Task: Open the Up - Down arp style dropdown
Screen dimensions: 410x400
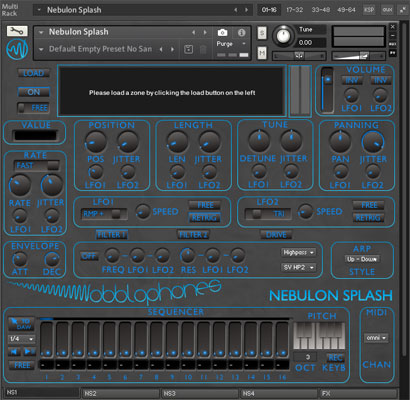Action: pos(362,259)
